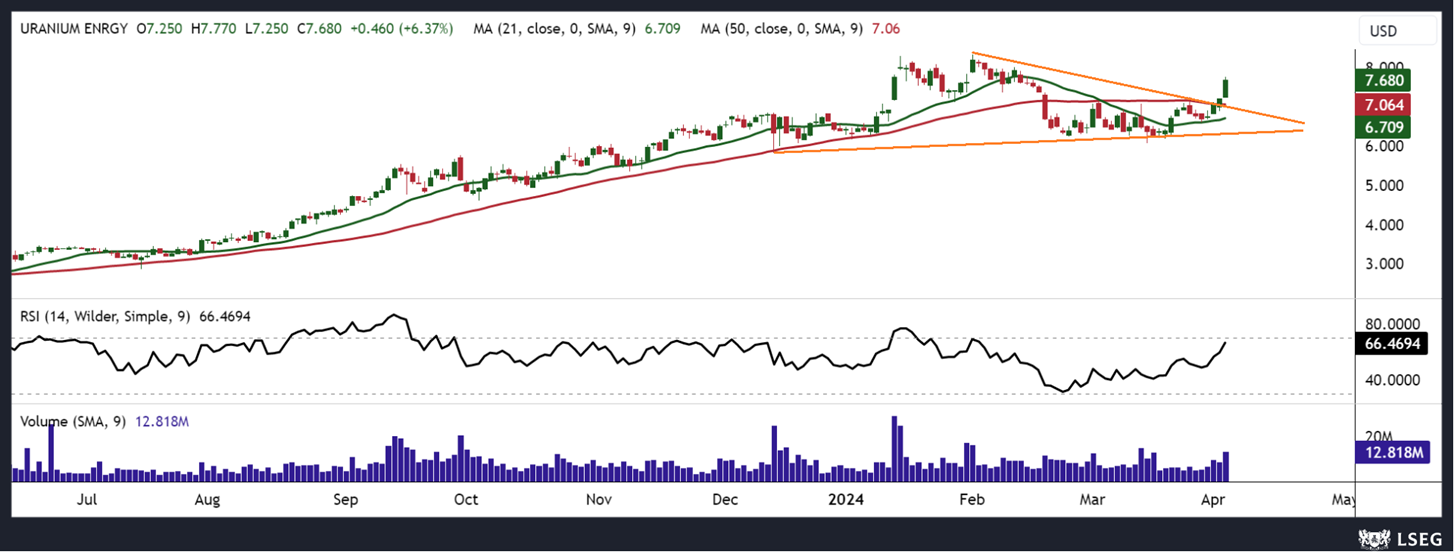Screen dimensions: 1454x552
Task: Click the 20M volume axis label
Action: point(1380,436)
